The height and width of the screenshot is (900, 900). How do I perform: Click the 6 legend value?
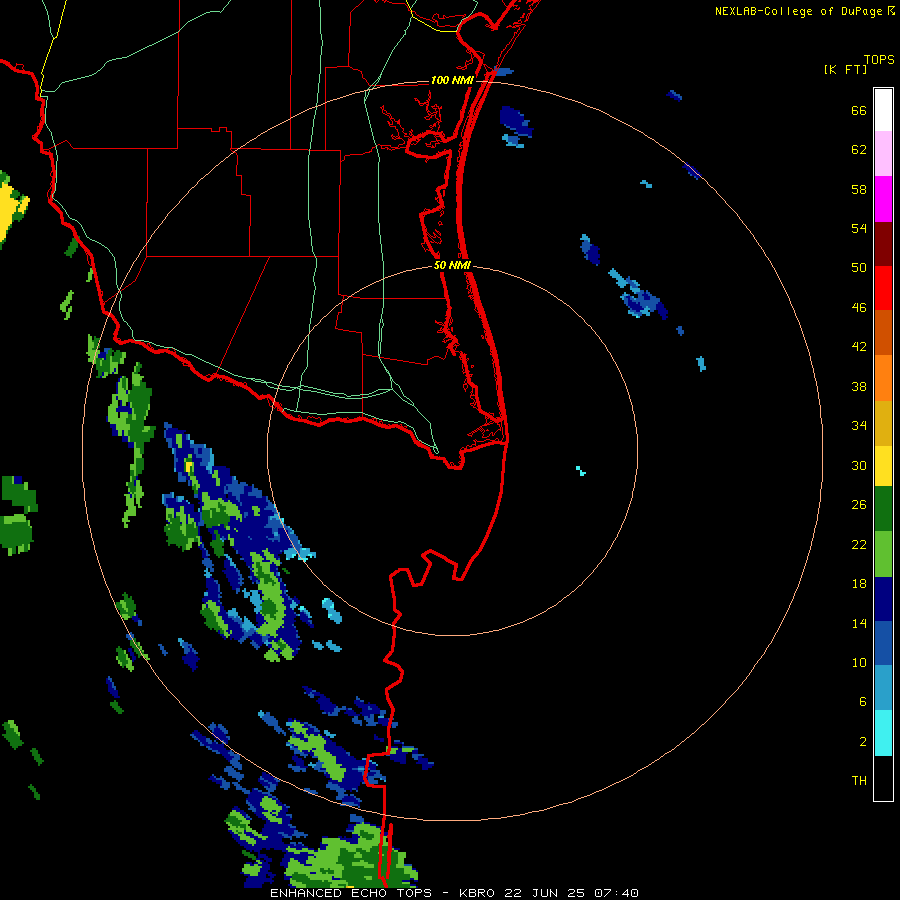pyautogui.click(x=863, y=702)
